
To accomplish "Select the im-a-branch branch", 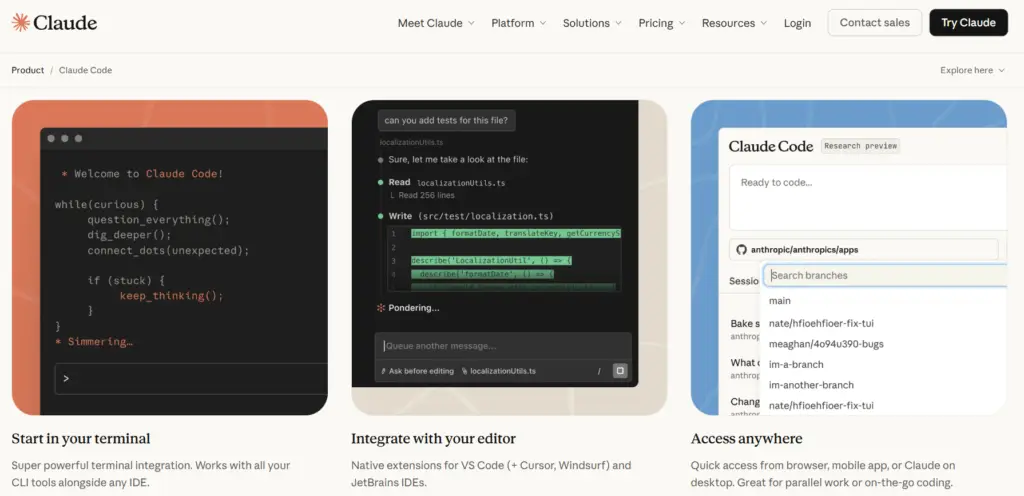I will [x=796, y=364].
